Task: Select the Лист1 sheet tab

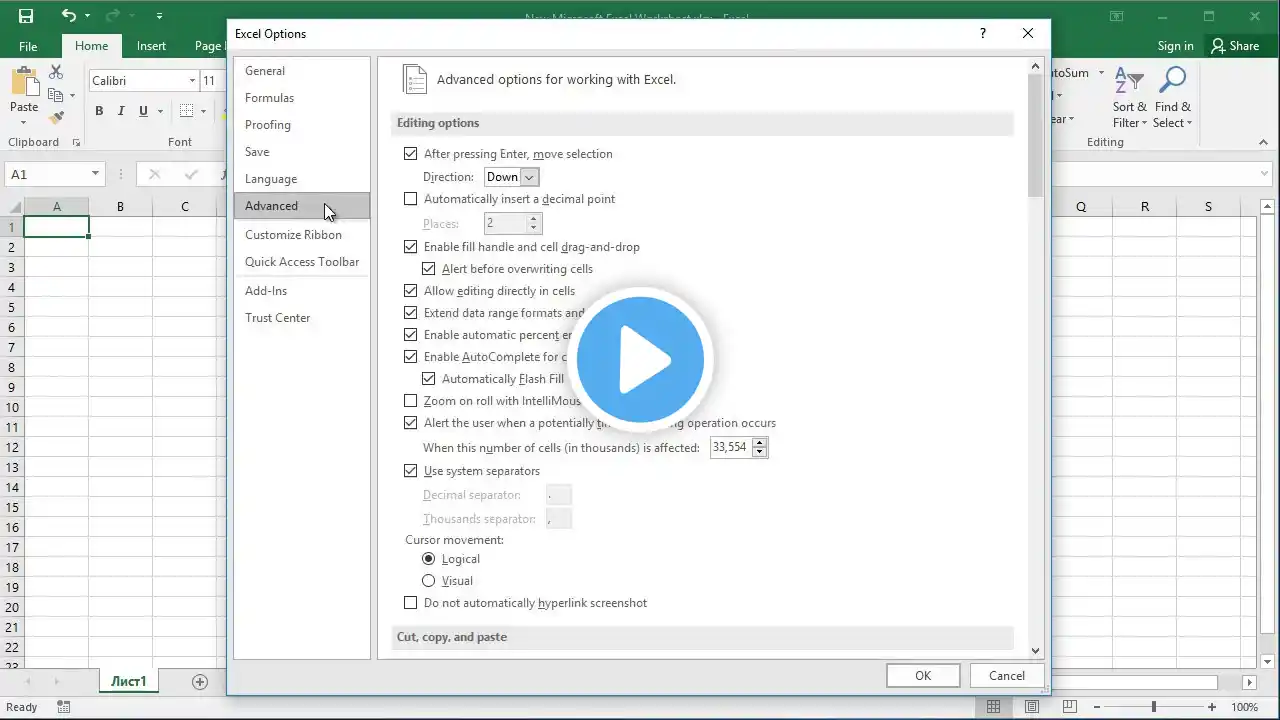Action: tap(129, 682)
